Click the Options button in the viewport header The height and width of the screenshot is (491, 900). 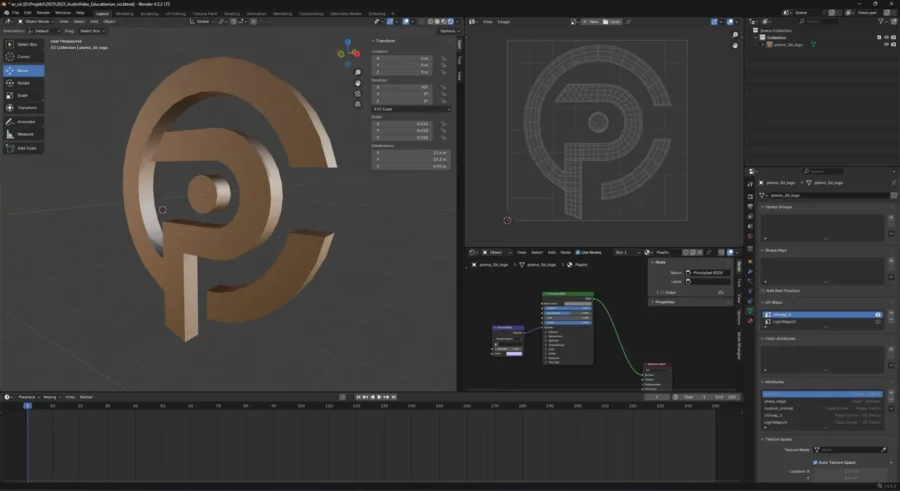click(447, 31)
